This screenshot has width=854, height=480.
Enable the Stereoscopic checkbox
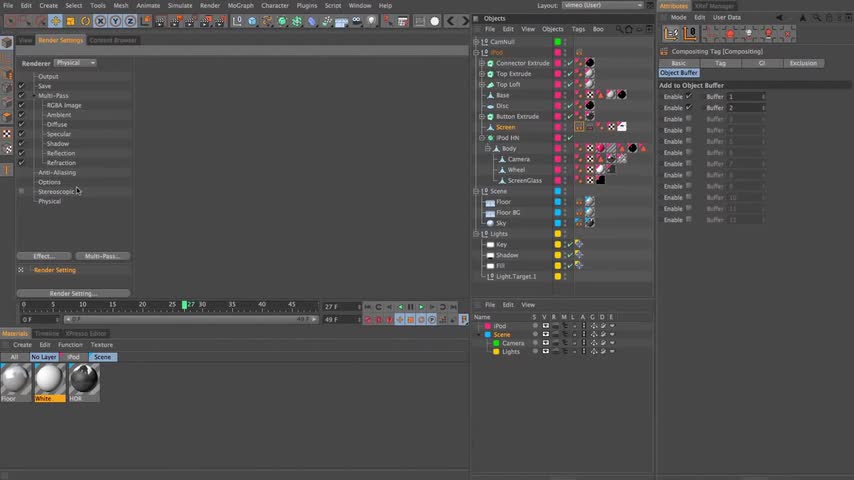pos(21,191)
